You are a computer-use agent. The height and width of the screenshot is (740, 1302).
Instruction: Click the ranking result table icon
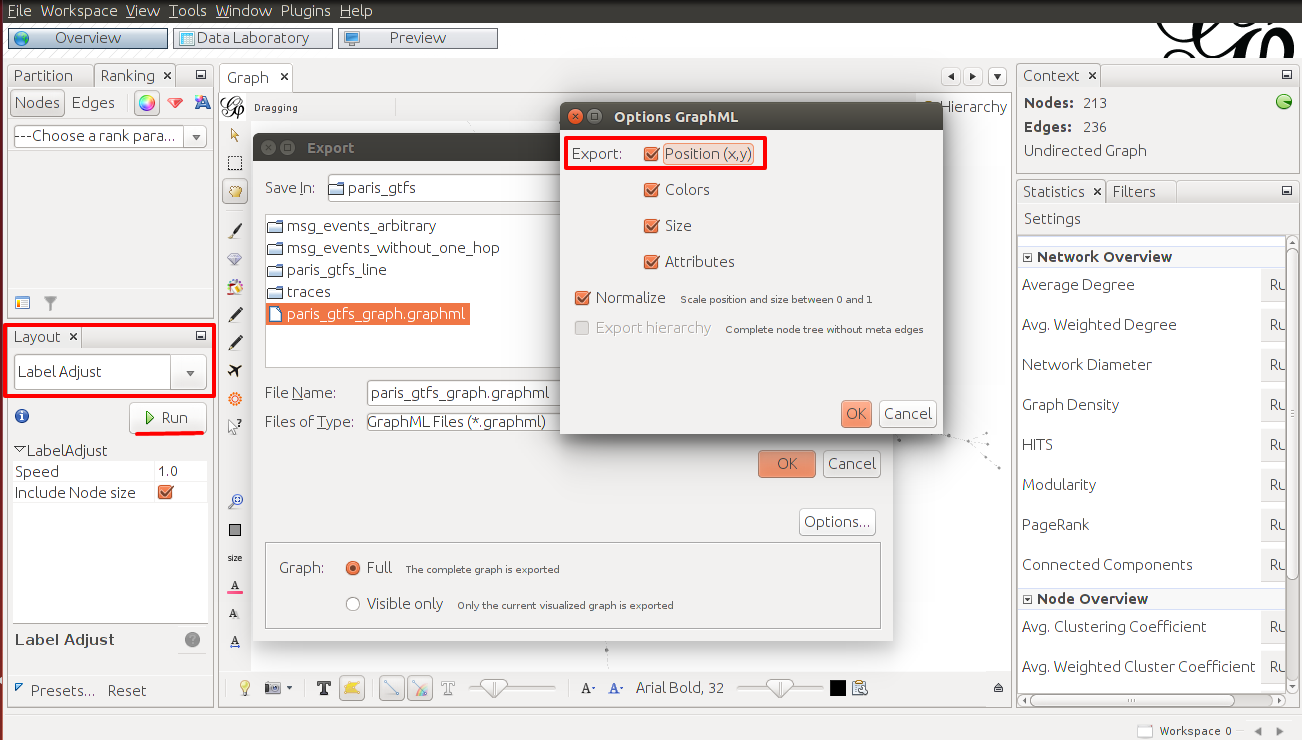[x=23, y=303]
